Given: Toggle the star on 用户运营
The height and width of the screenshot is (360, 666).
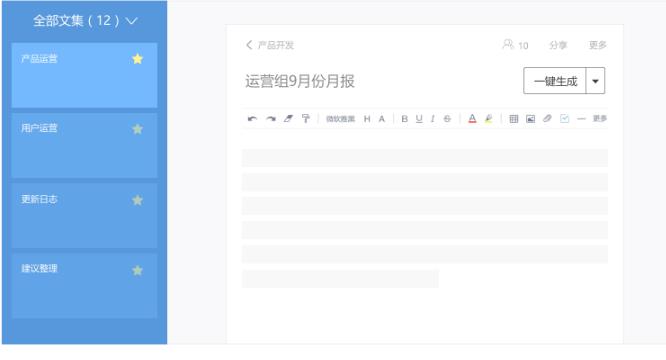Looking at the screenshot, I should tap(137, 129).
